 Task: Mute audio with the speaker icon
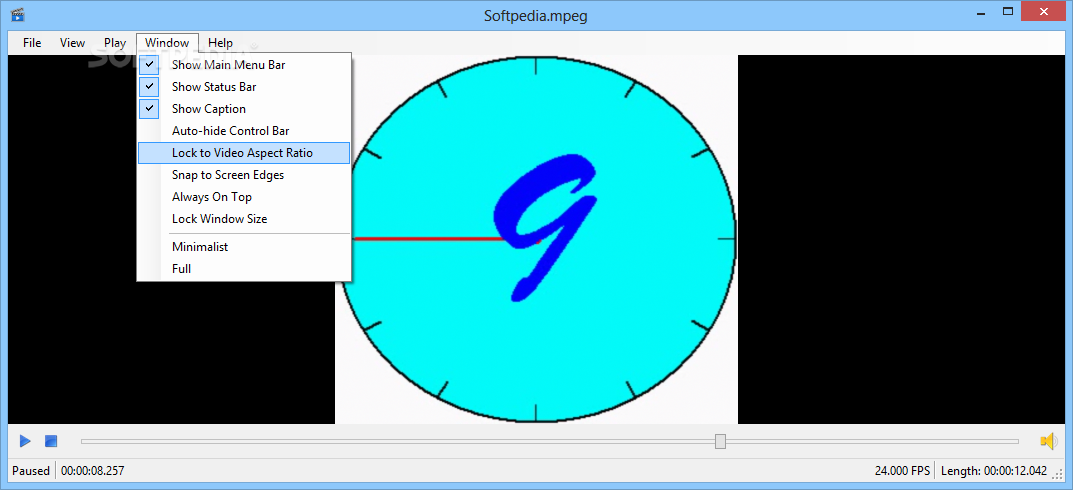(x=1048, y=441)
